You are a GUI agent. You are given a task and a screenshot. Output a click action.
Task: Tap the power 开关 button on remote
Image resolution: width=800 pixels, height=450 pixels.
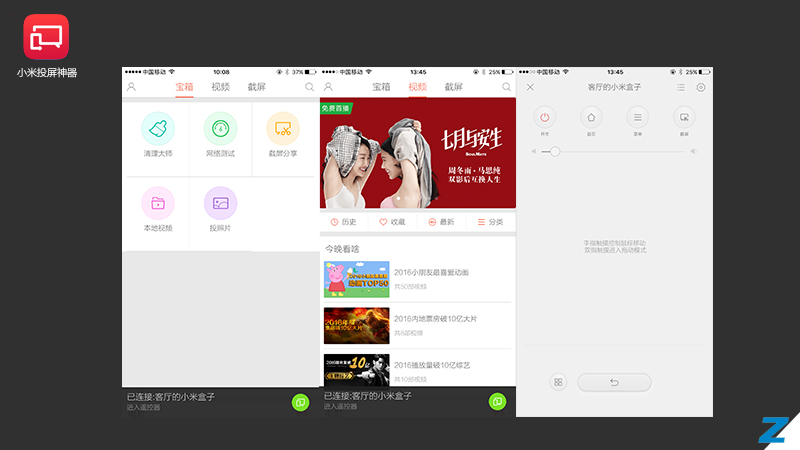[x=544, y=117]
